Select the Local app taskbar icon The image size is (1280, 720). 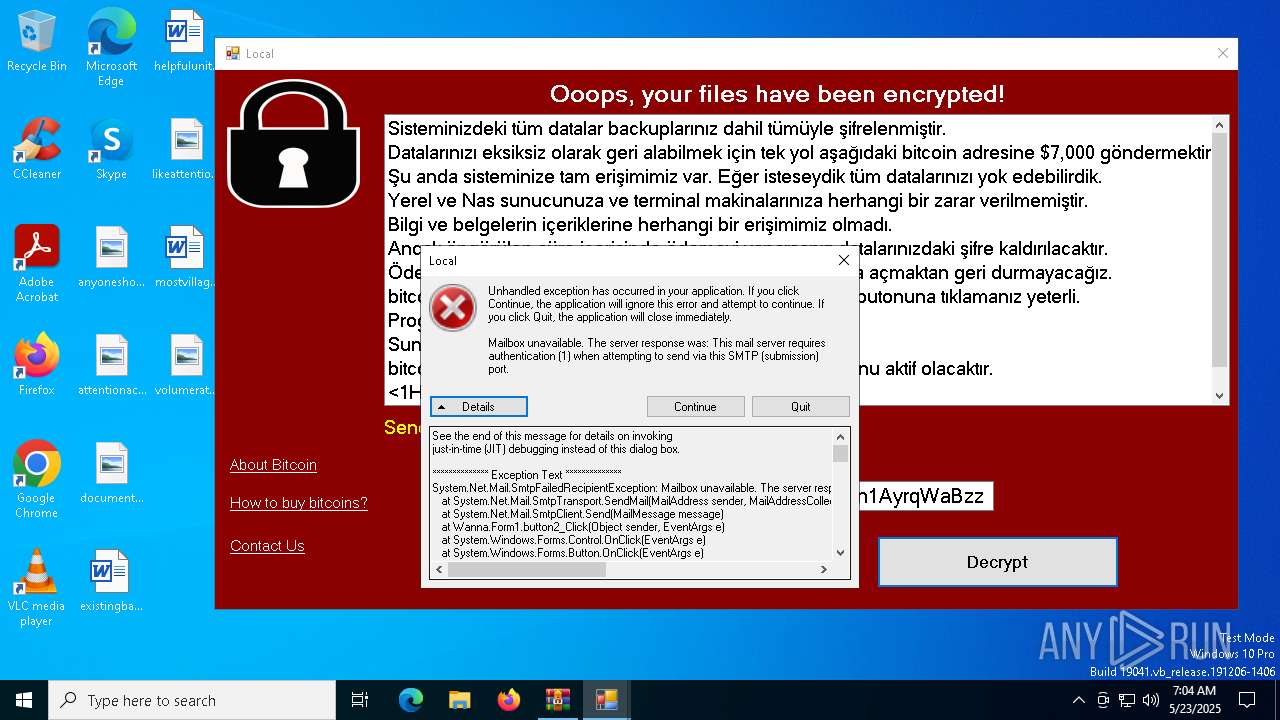[606, 700]
